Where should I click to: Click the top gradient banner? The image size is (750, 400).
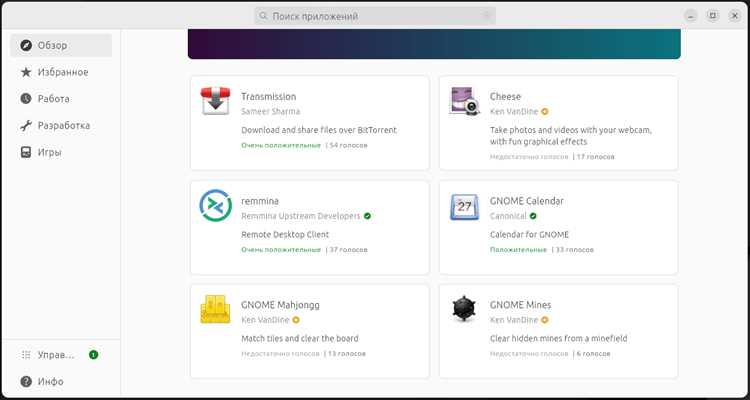pos(434,44)
